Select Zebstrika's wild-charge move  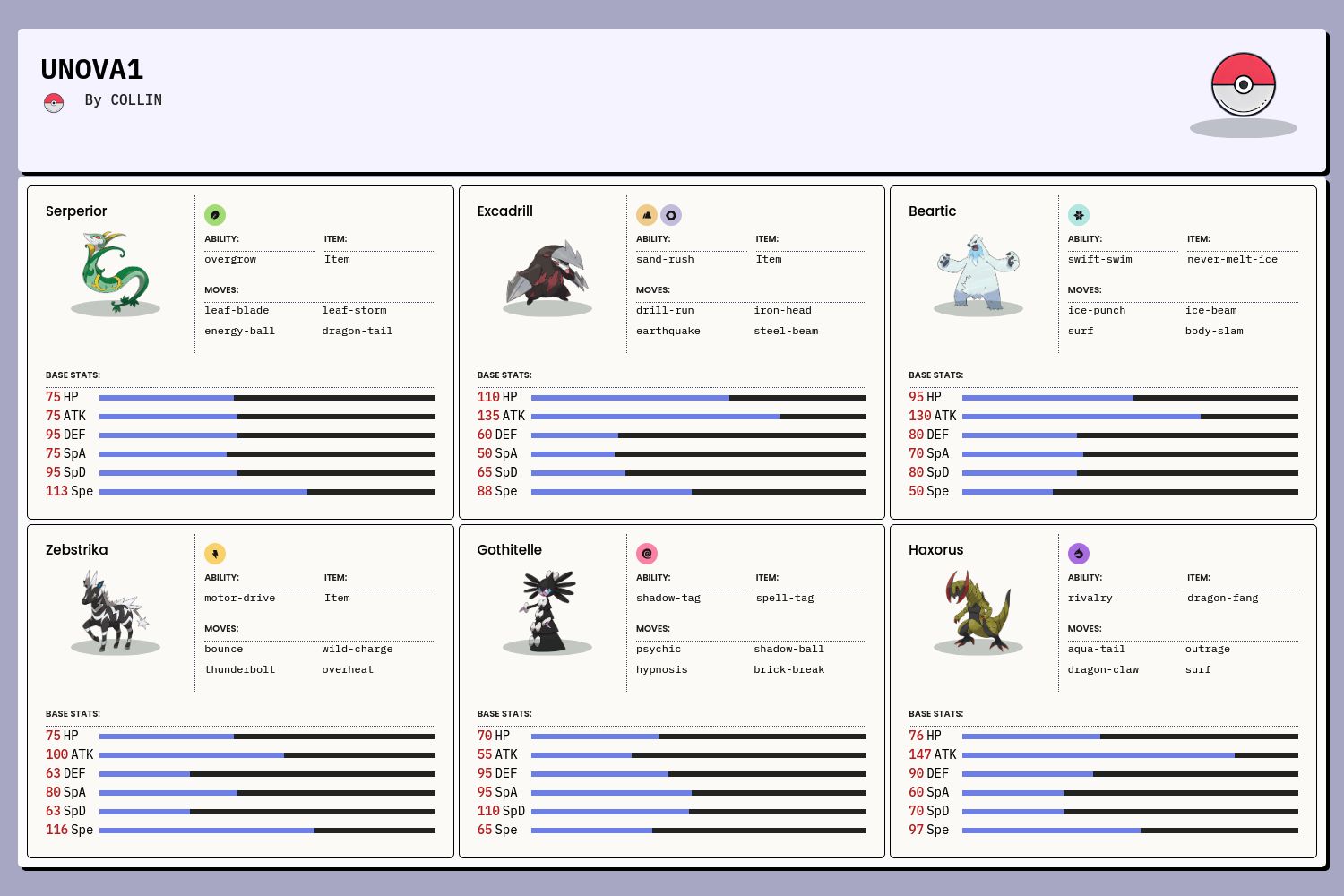[358, 650]
